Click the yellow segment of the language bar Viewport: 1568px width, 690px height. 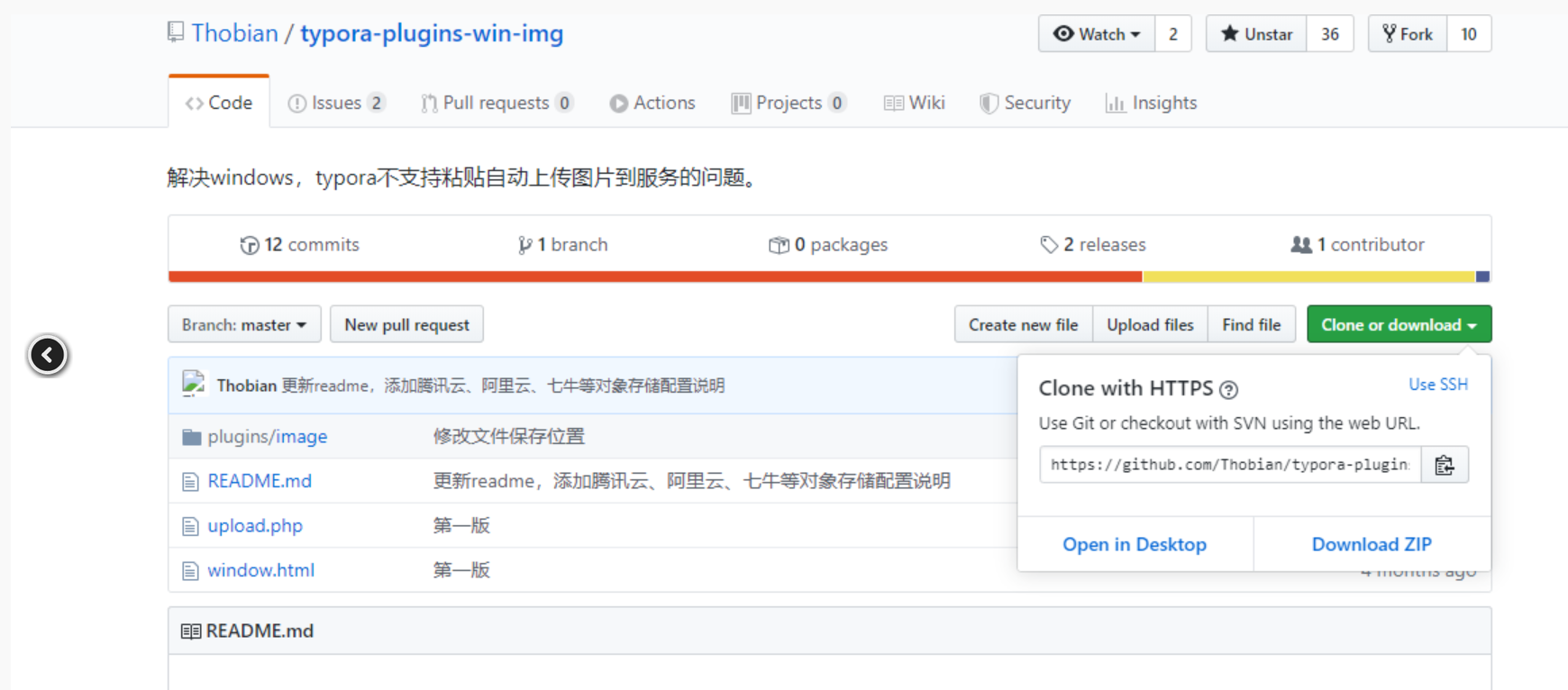(1309, 277)
